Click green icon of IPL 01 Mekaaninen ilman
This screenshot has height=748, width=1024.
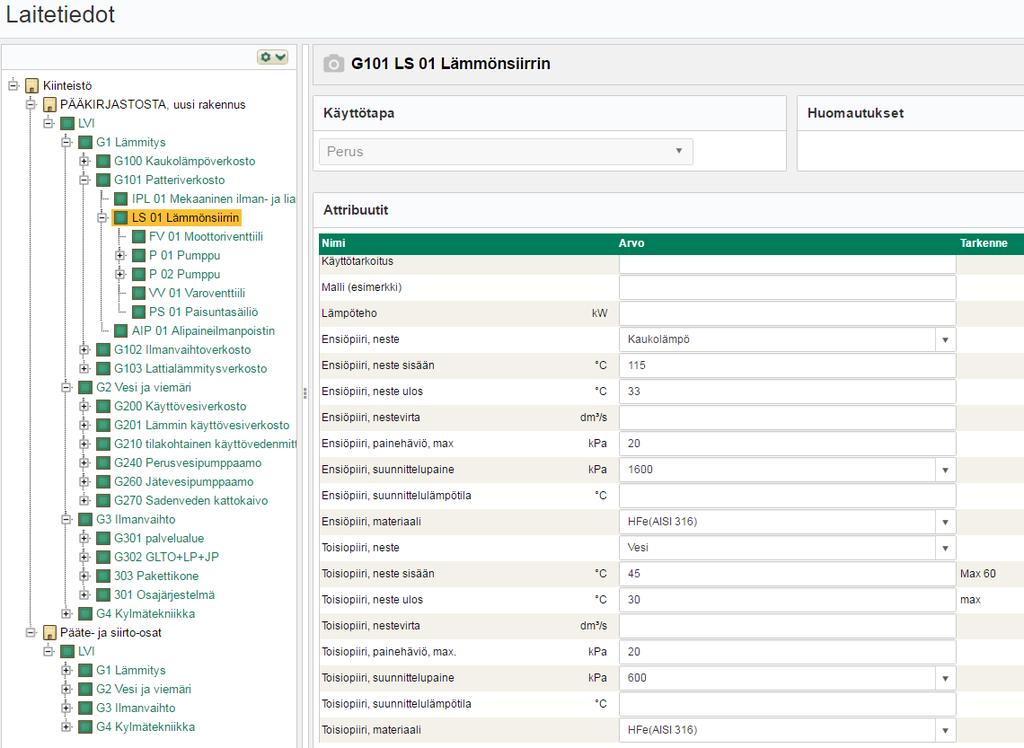pyautogui.click(x=121, y=199)
